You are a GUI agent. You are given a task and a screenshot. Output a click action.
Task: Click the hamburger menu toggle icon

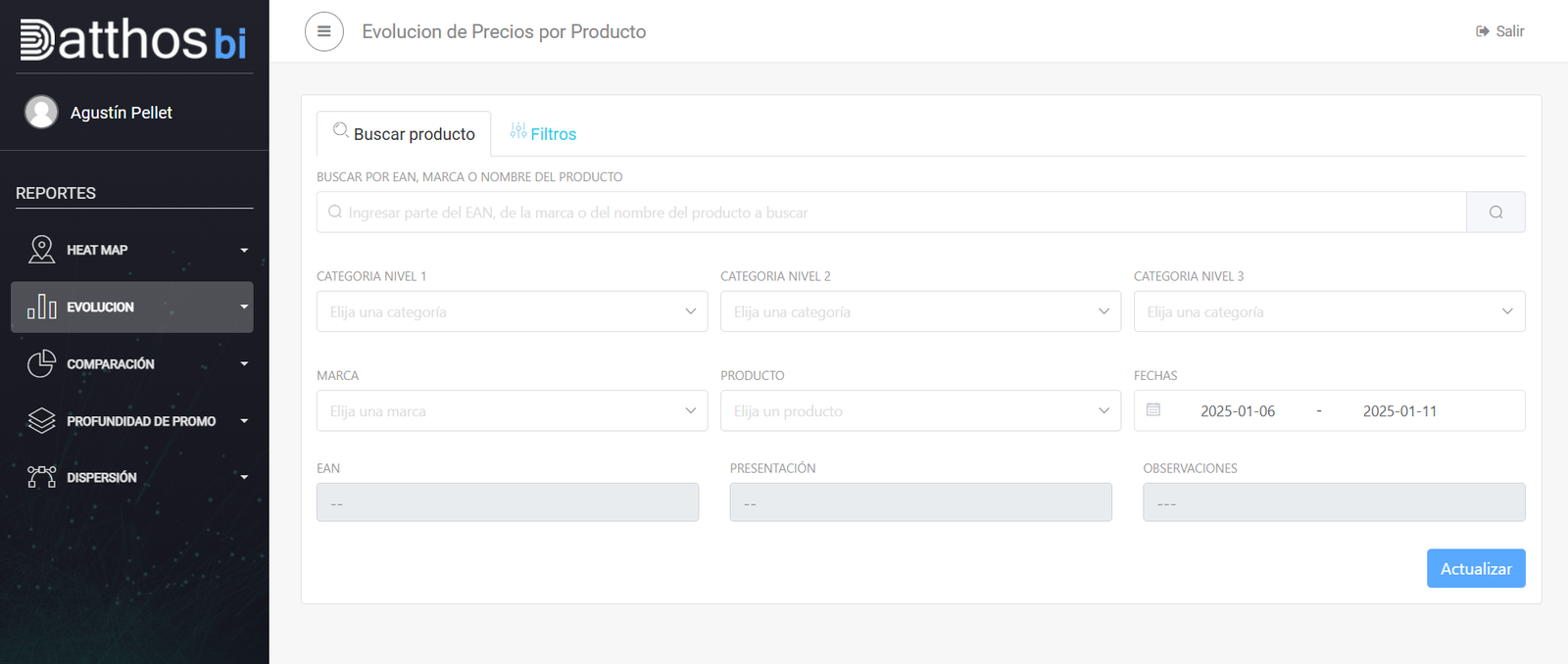[x=324, y=31]
